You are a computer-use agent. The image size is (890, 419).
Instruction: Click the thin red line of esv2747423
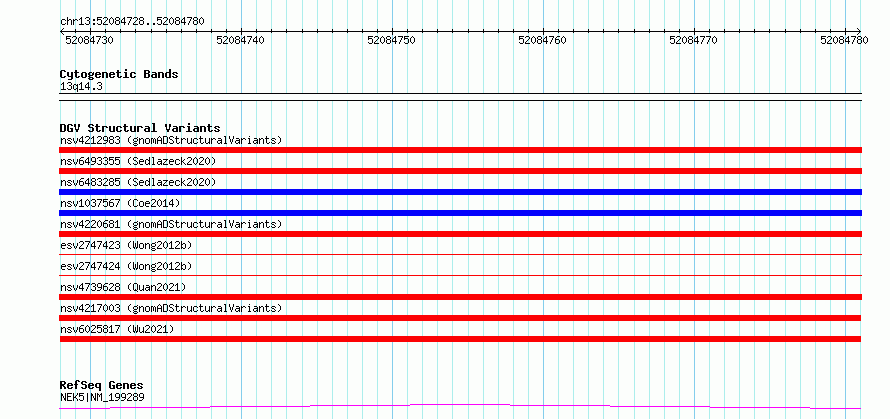(x=460, y=254)
